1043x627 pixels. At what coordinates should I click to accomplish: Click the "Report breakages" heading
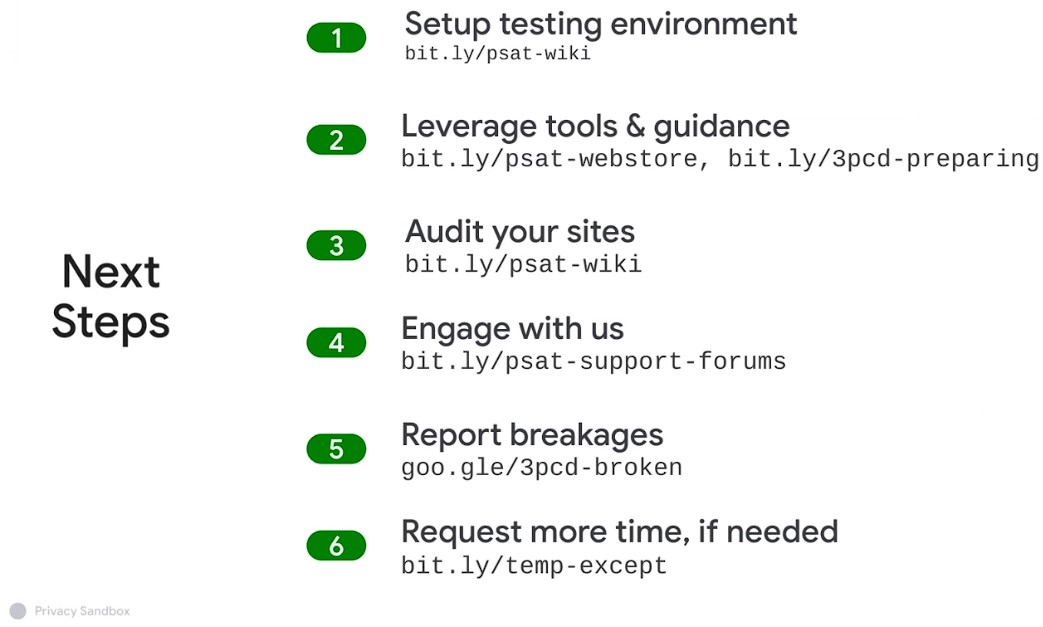click(x=532, y=435)
